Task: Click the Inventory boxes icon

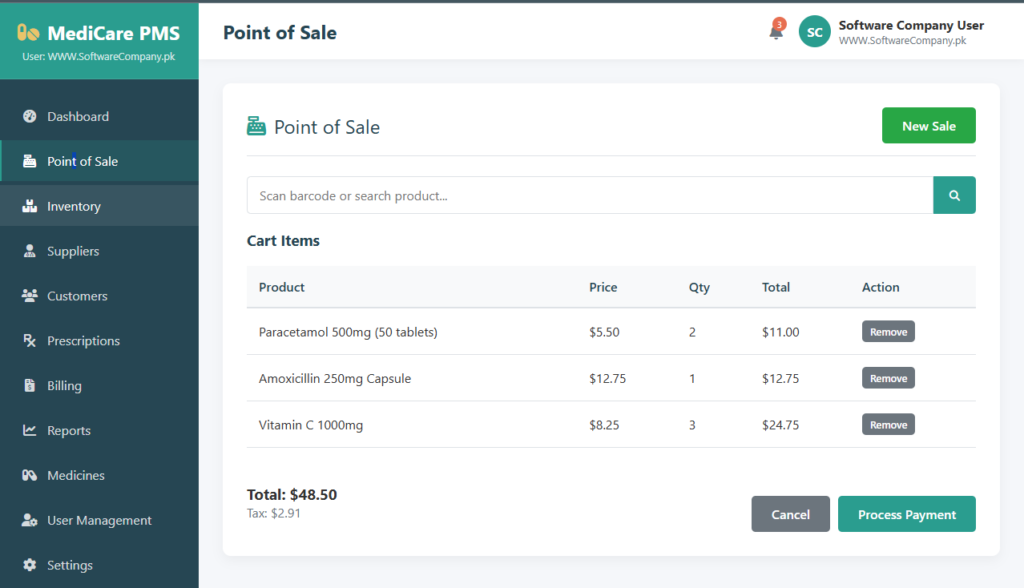Action: click(29, 206)
